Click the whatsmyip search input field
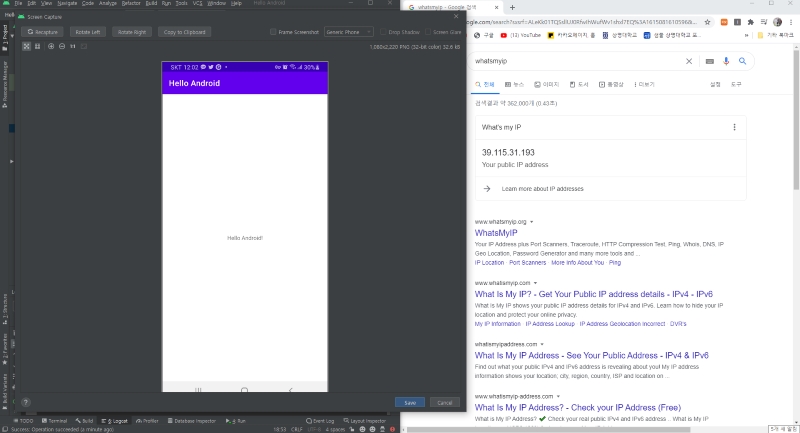 577,61
